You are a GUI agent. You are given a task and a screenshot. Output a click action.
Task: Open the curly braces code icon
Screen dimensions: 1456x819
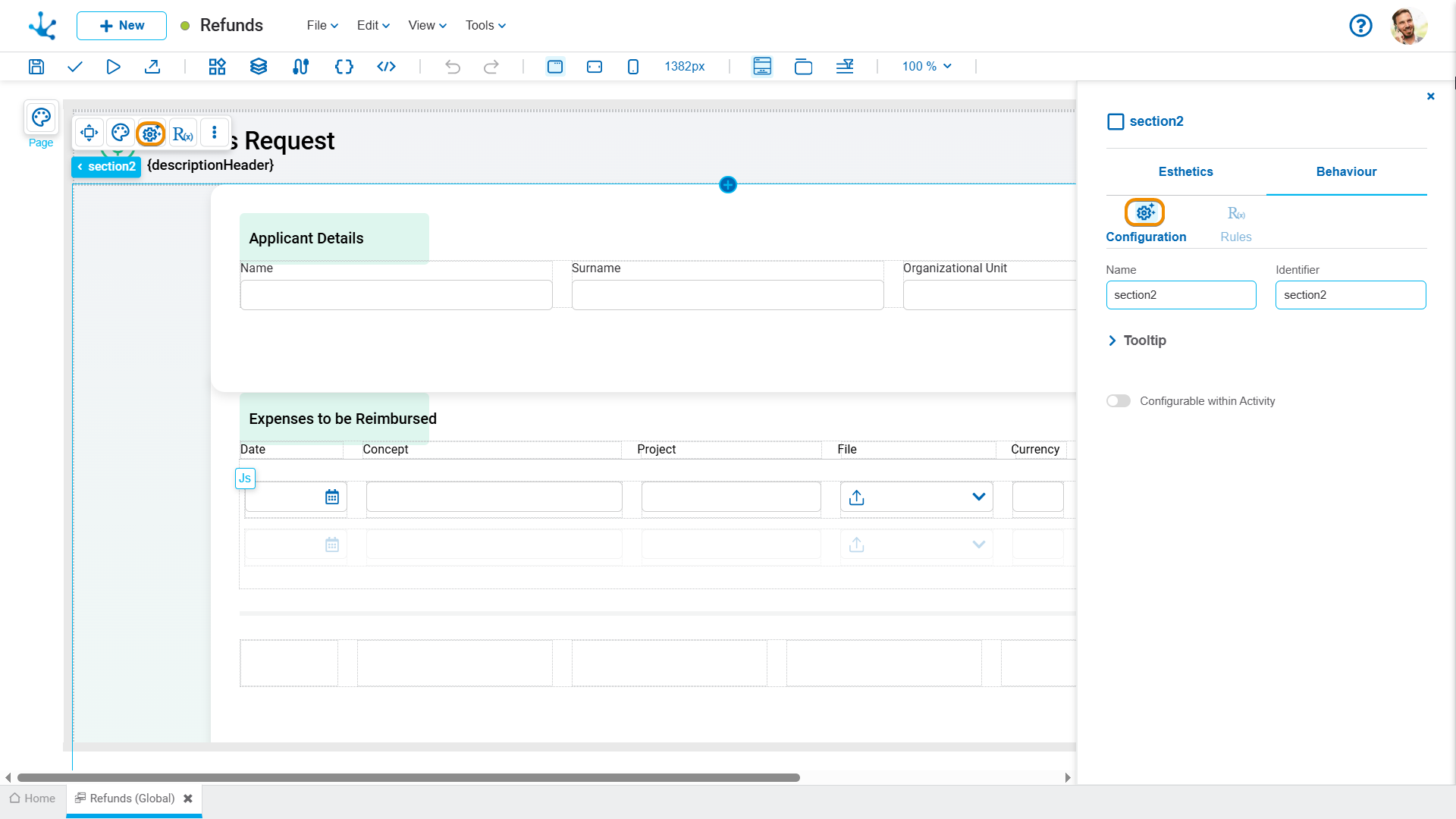pos(344,67)
